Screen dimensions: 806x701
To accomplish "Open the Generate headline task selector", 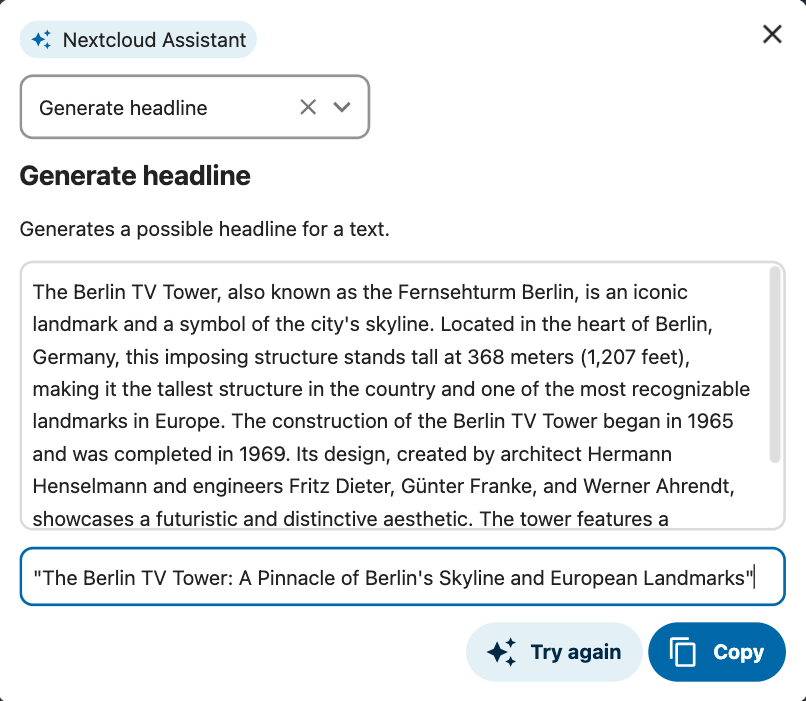I will [x=195, y=107].
